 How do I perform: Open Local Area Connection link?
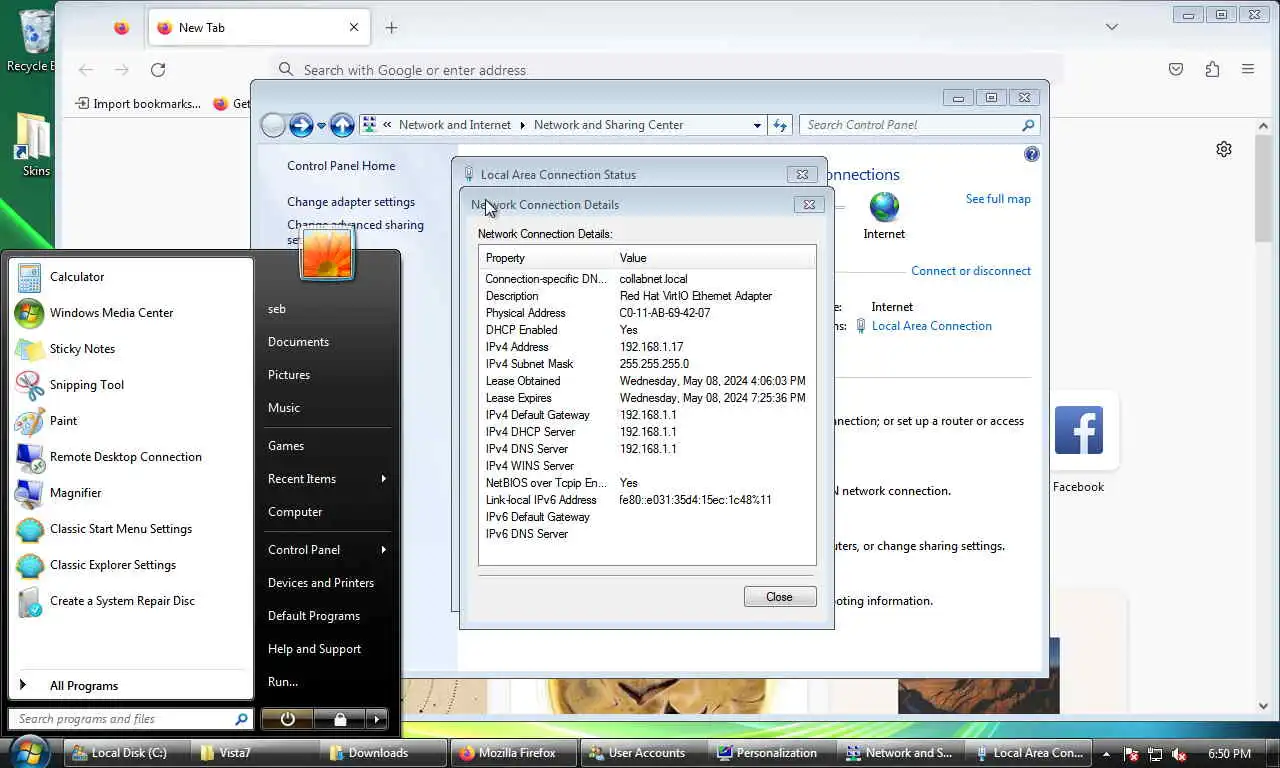(x=932, y=326)
